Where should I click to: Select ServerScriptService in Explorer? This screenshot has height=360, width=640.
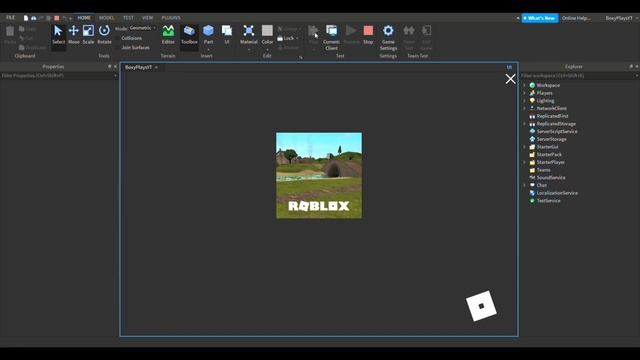pyautogui.click(x=557, y=131)
